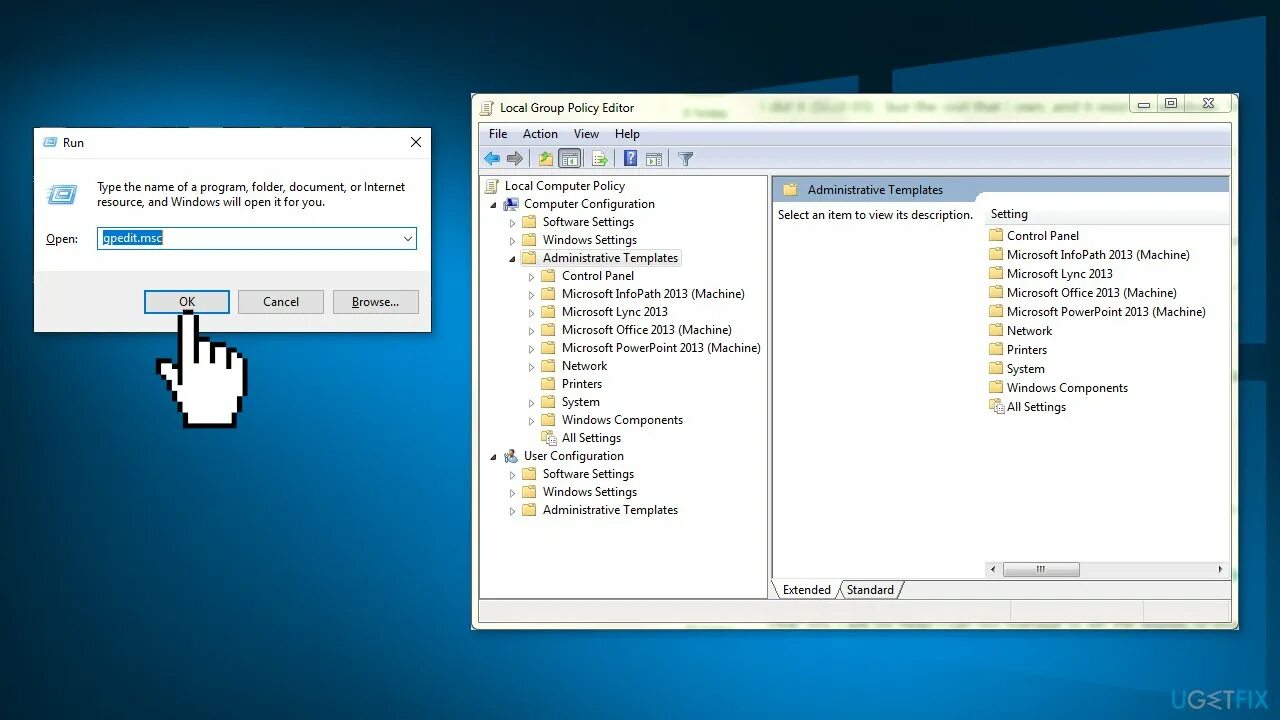Screen dimensions: 1280x720
Task: Expand Microsoft Office 2013 (Machine) node
Action: pyautogui.click(x=532, y=331)
